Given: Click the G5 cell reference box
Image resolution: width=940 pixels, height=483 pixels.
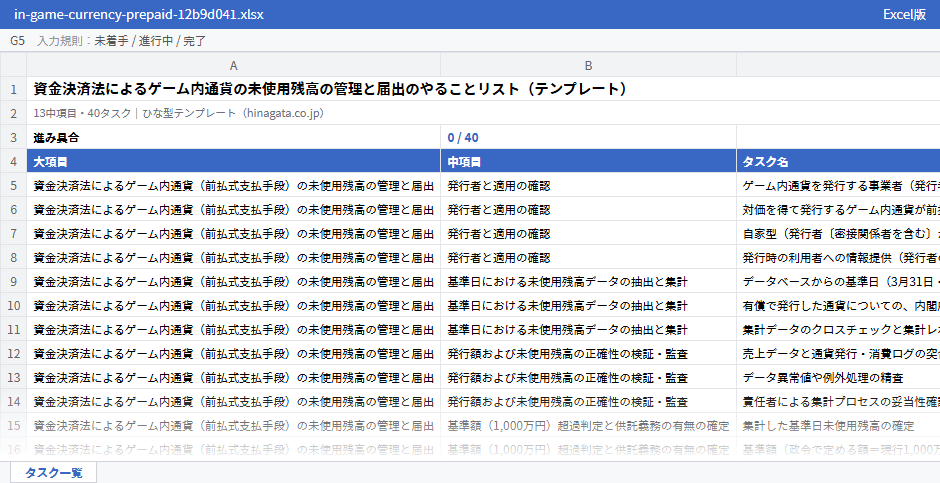Looking at the screenshot, I should [x=17, y=41].
